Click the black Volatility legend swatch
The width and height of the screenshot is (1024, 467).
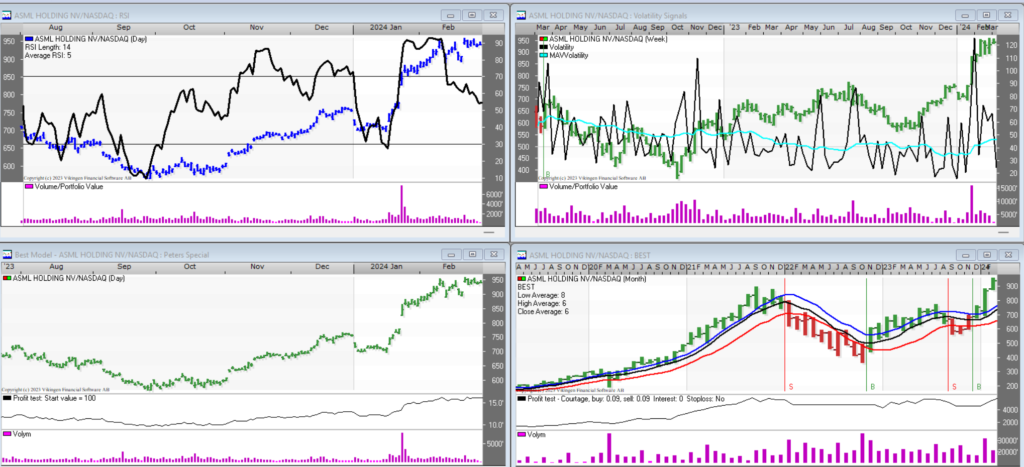pyautogui.click(x=542, y=48)
